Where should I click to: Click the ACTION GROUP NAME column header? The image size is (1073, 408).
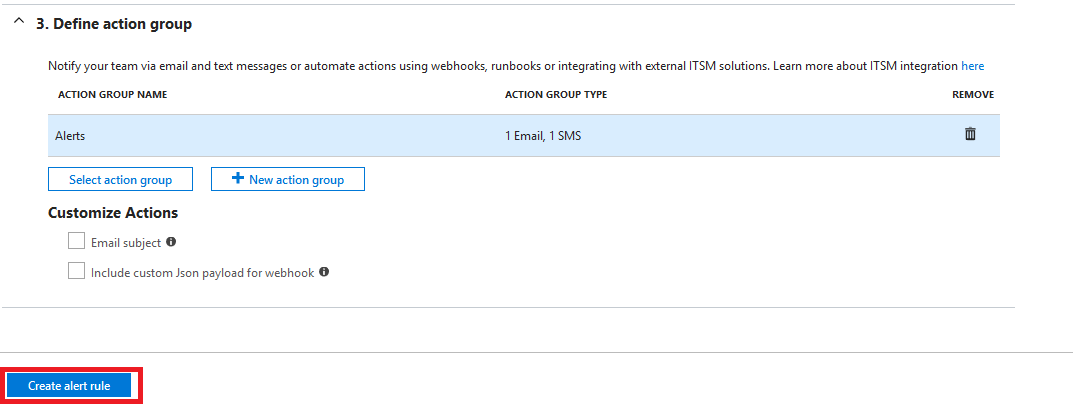pyautogui.click(x=113, y=94)
